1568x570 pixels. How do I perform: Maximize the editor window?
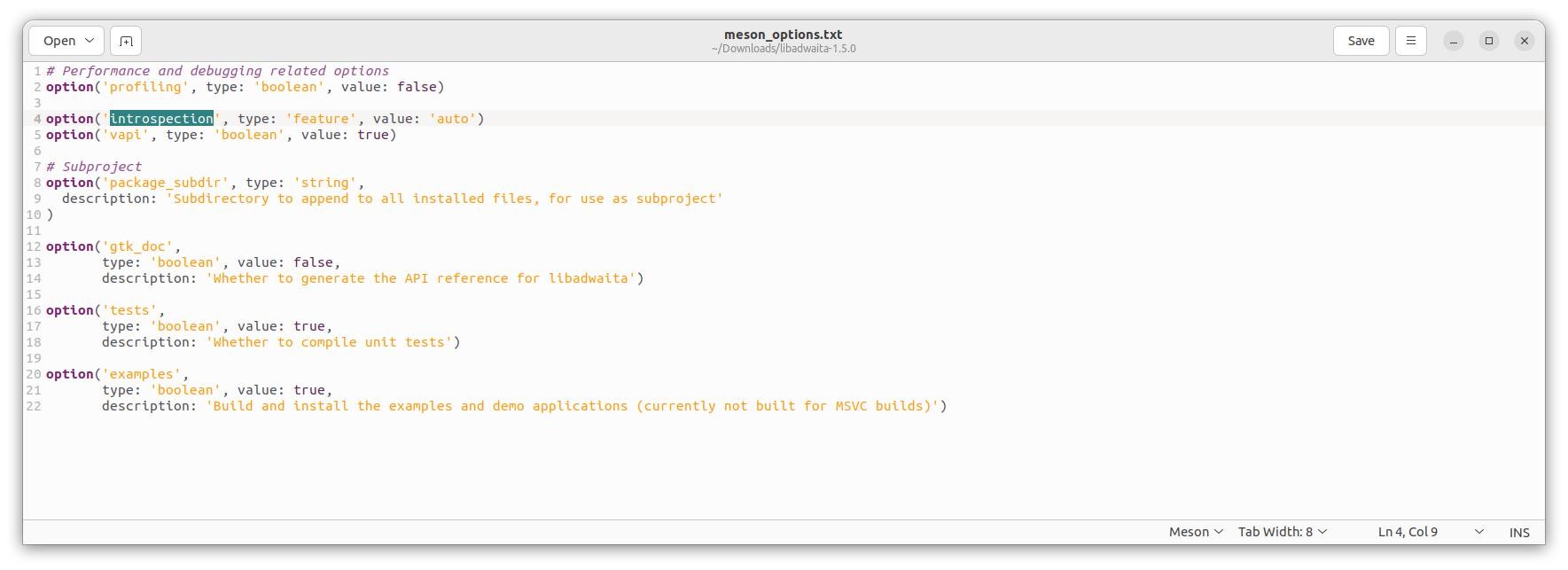pos(1489,41)
